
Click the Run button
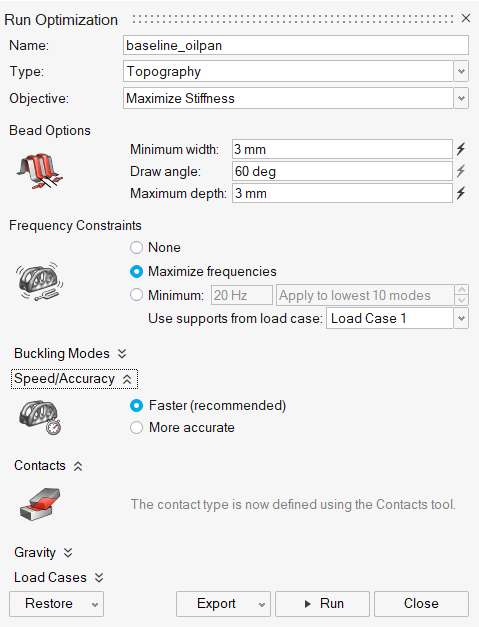pyautogui.click(x=322, y=603)
